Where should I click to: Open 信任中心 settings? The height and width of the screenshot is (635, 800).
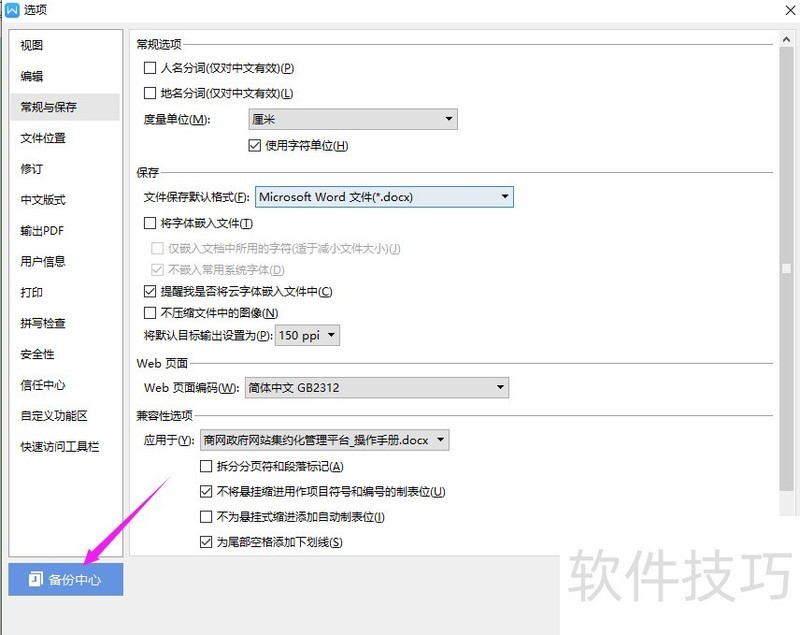click(x=65, y=385)
